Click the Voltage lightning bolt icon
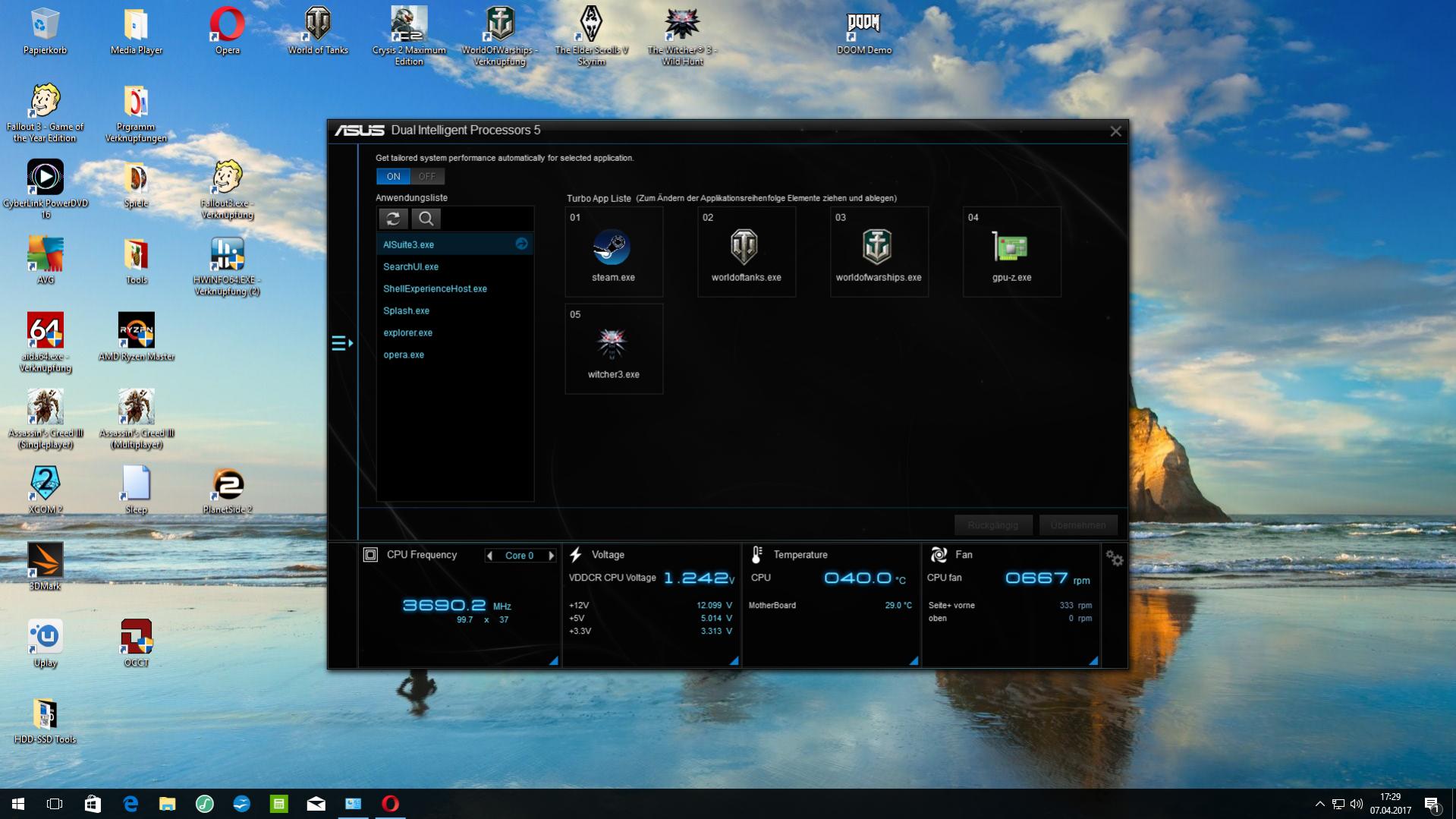Viewport: 1456px width, 819px height. 576,555
